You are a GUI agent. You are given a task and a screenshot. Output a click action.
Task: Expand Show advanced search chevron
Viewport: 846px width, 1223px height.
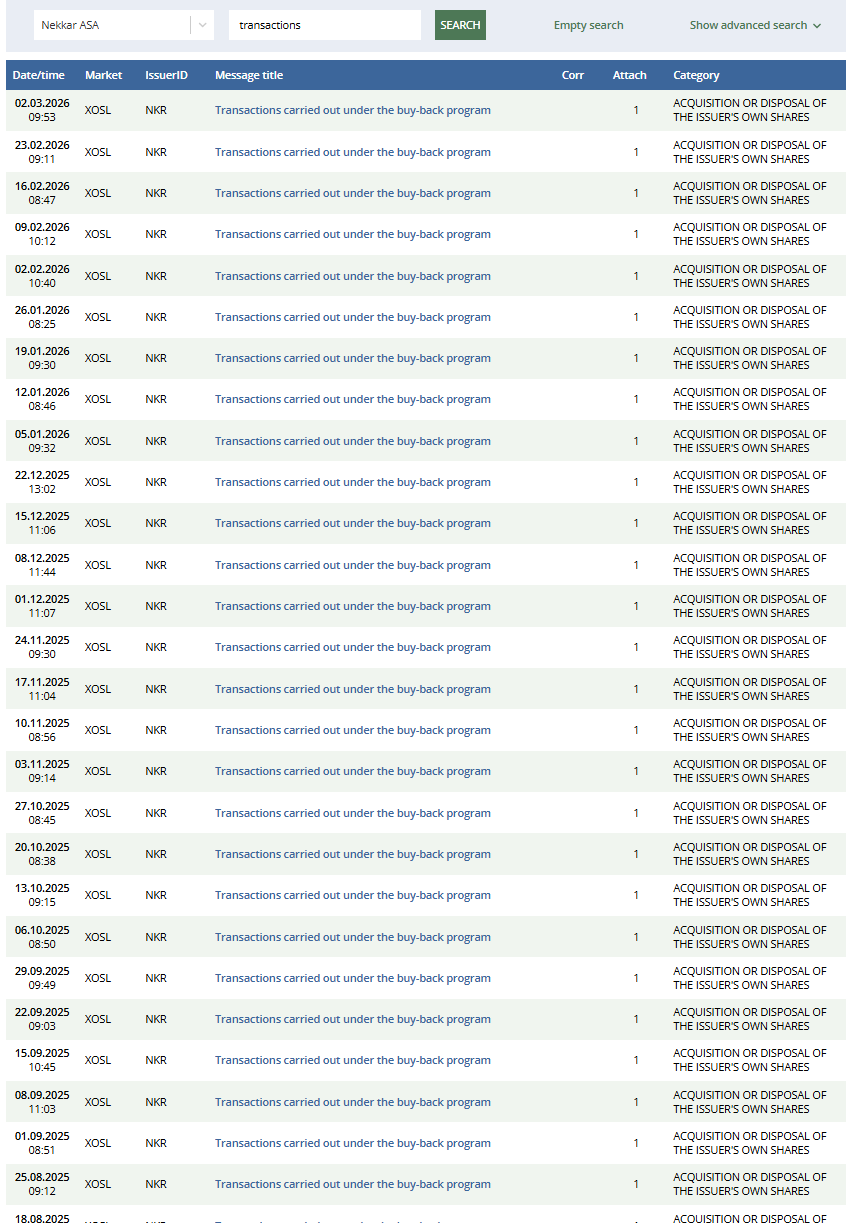click(x=816, y=26)
